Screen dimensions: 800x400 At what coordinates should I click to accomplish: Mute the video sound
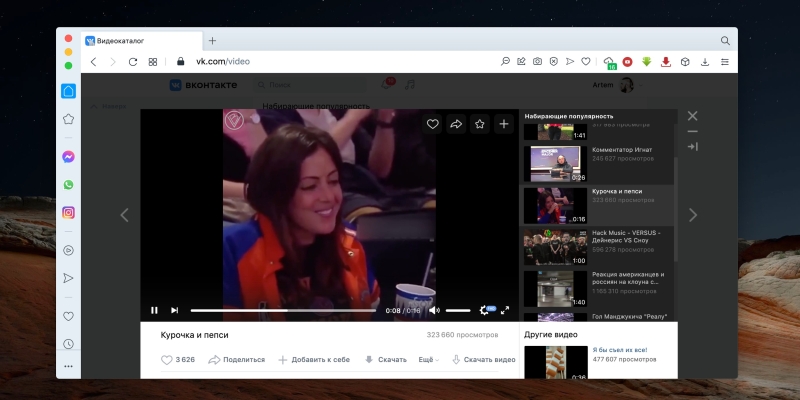[434, 310]
